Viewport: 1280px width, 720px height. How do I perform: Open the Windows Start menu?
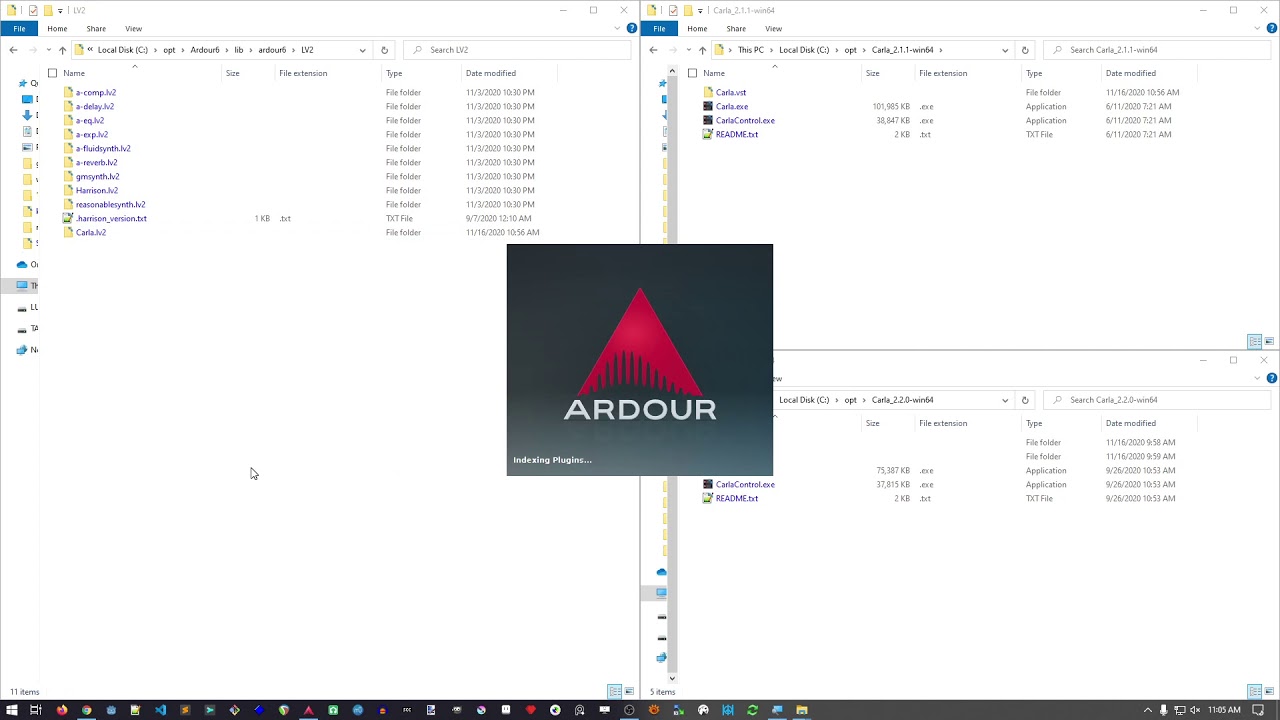(12, 710)
